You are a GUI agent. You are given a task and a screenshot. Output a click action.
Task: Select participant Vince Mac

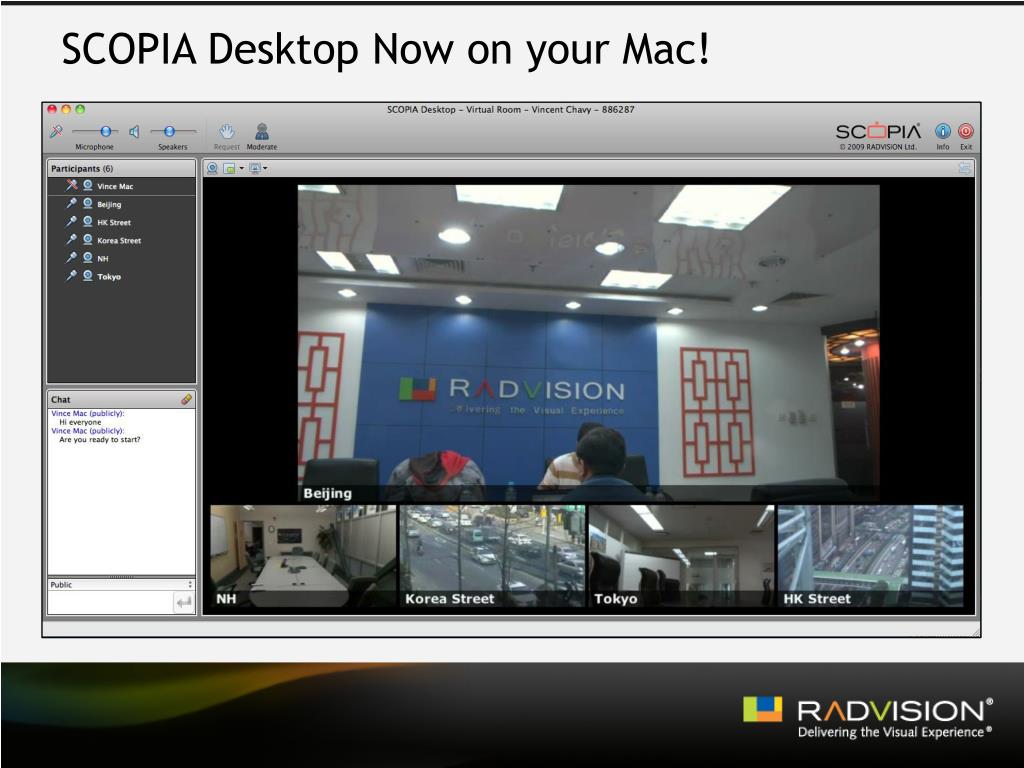click(x=121, y=186)
